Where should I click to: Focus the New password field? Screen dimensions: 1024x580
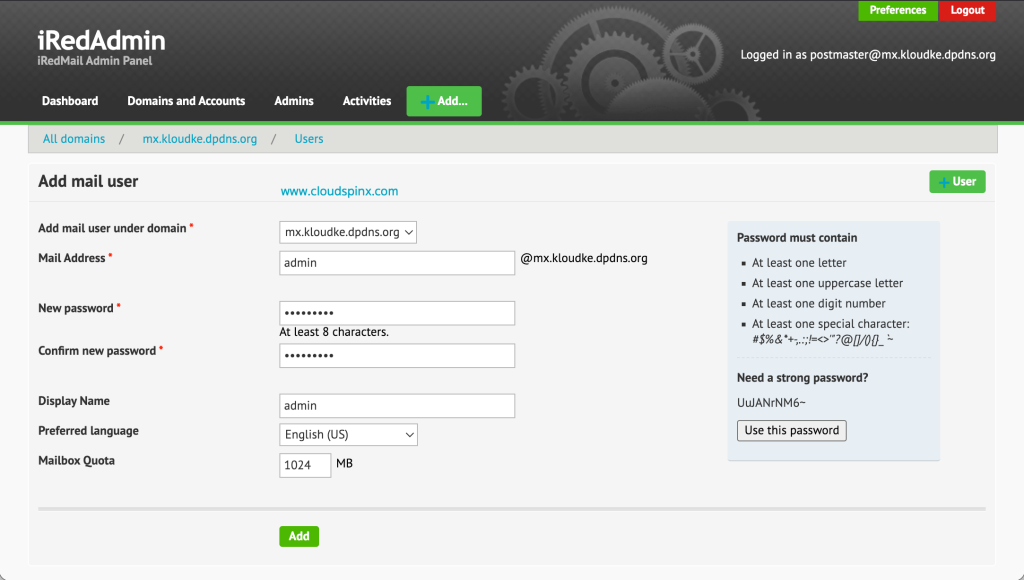(x=397, y=313)
